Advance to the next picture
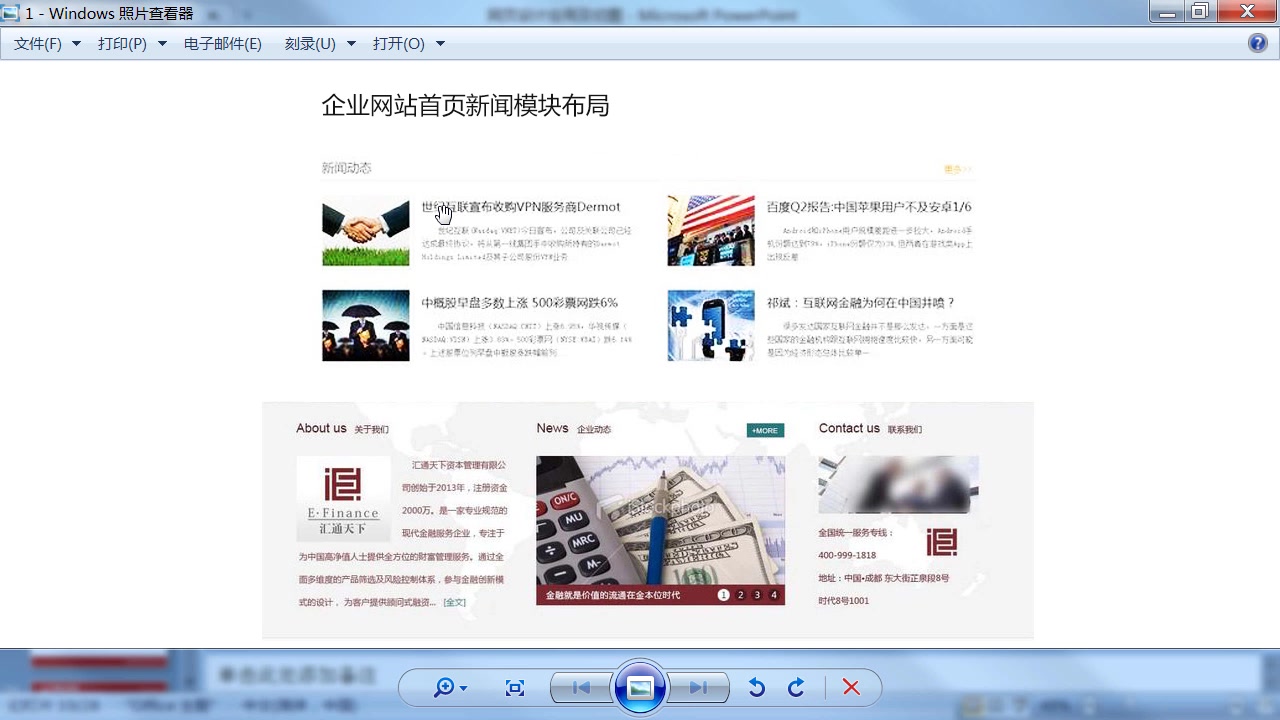The height and width of the screenshot is (720, 1280). (700, 687)
